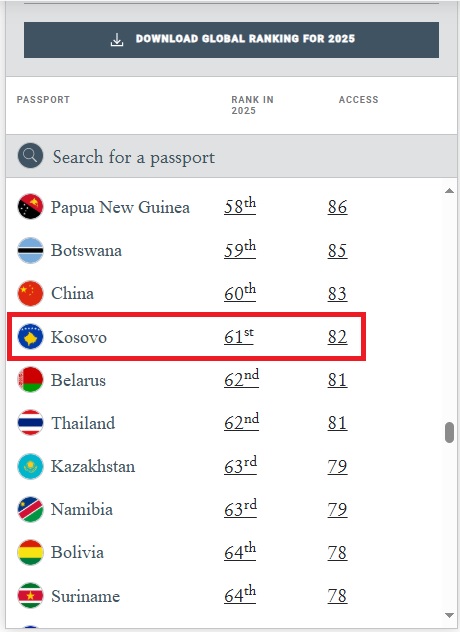The height and width of the screenshot is (632, 460).
Task: Select the Kazakhstan flag icon
Action: click(x=30, y=466)
